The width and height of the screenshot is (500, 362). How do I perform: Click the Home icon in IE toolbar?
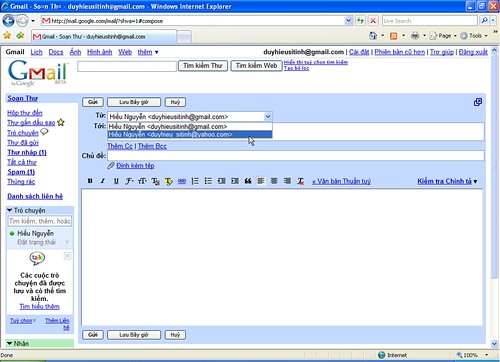coord(373,35)
